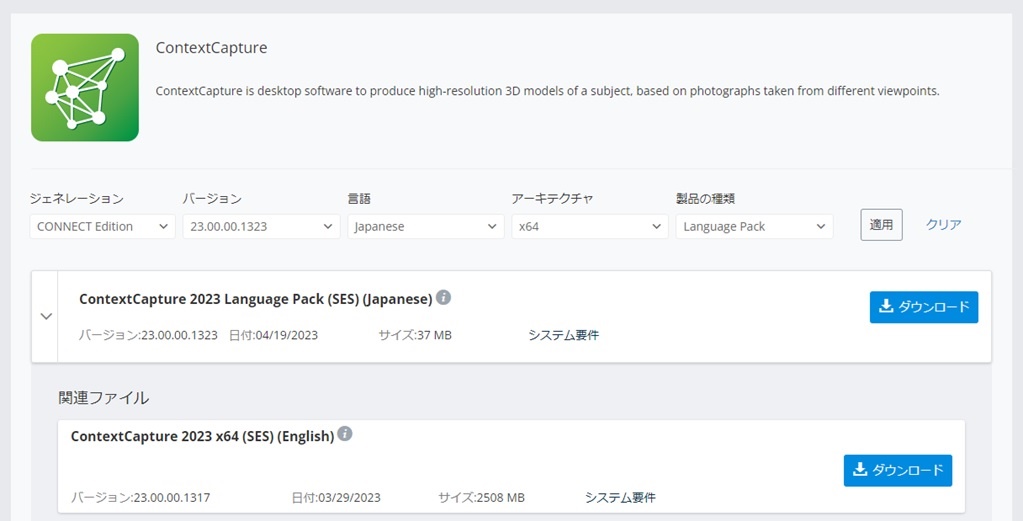Open info icon for ContextCapture 2023 x64 English
Screen dimensions: 1023x521
pyautogui.click(x=344, y=434)
